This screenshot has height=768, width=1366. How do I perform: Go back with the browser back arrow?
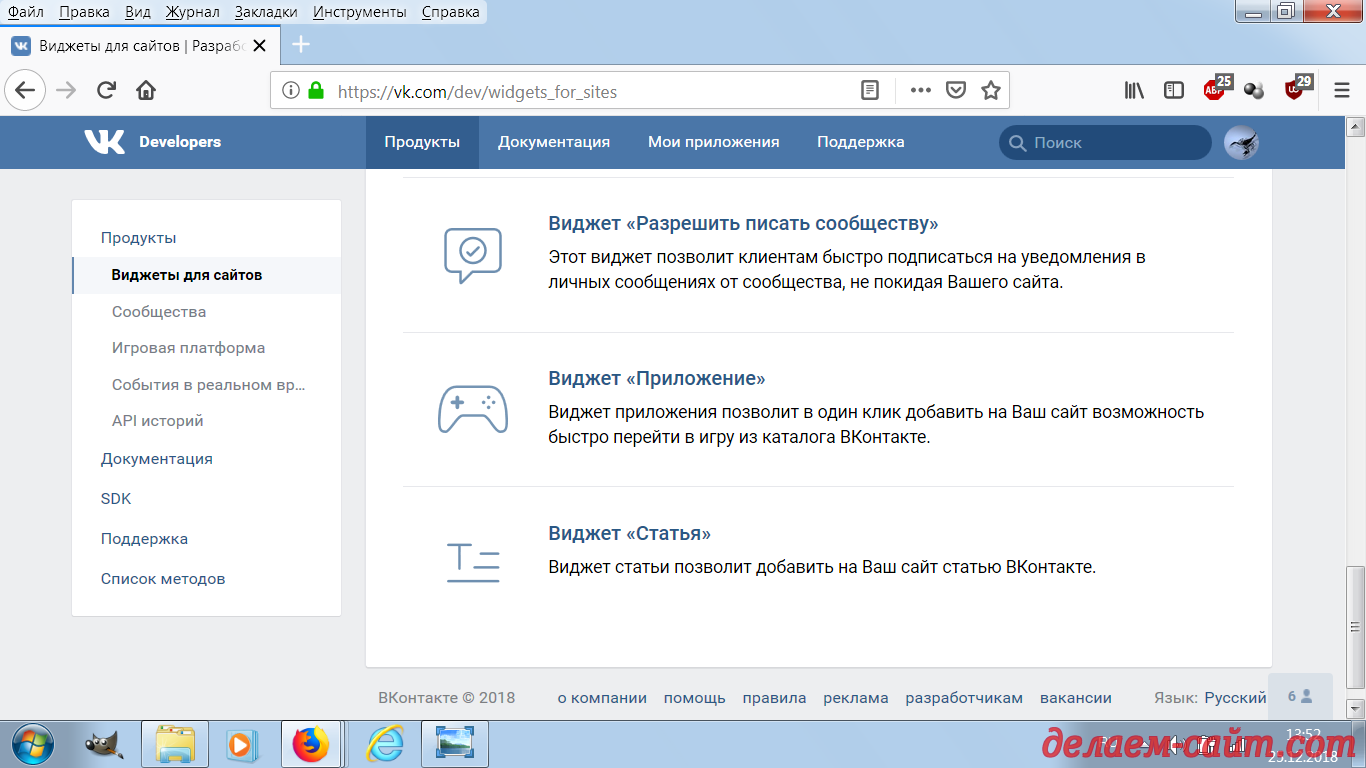pyautogui.click(x=25, y=90)
